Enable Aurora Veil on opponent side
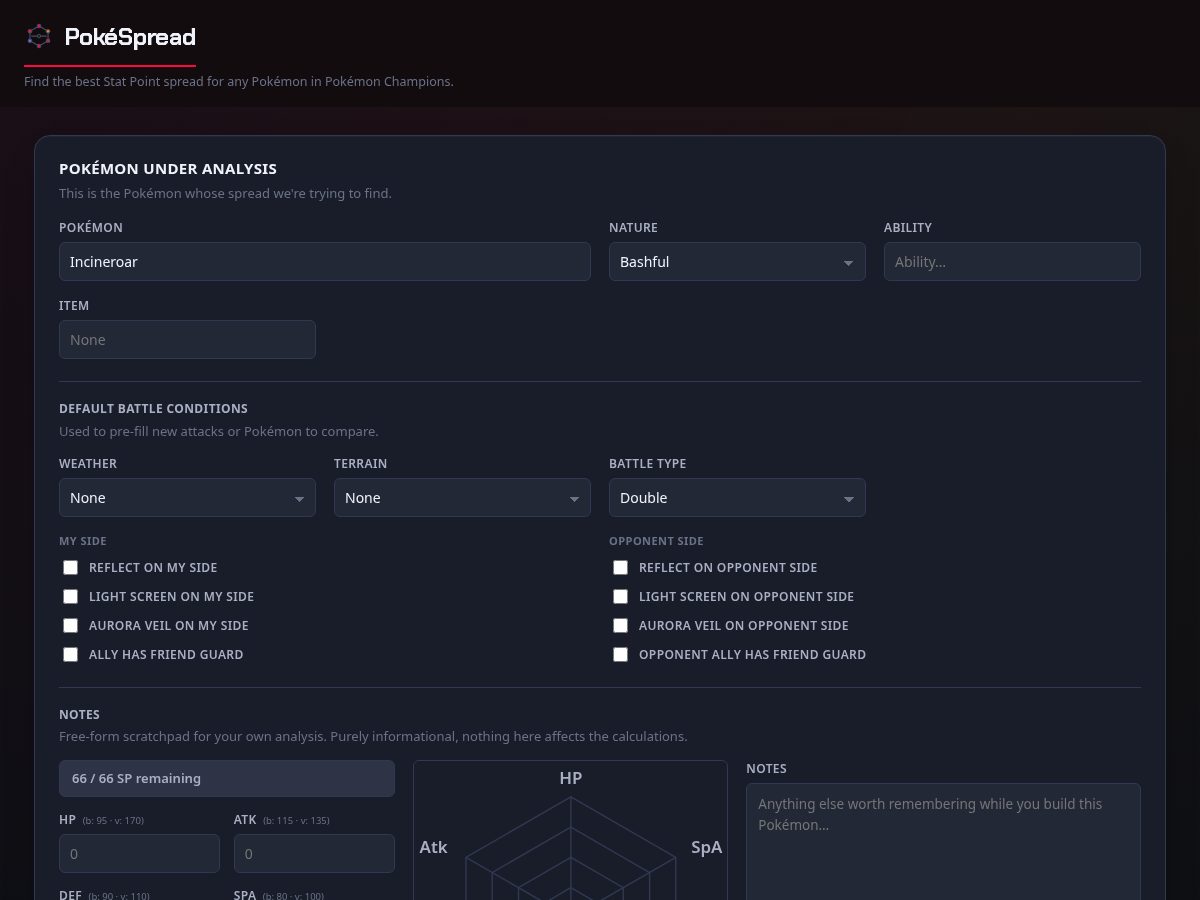 620,626
